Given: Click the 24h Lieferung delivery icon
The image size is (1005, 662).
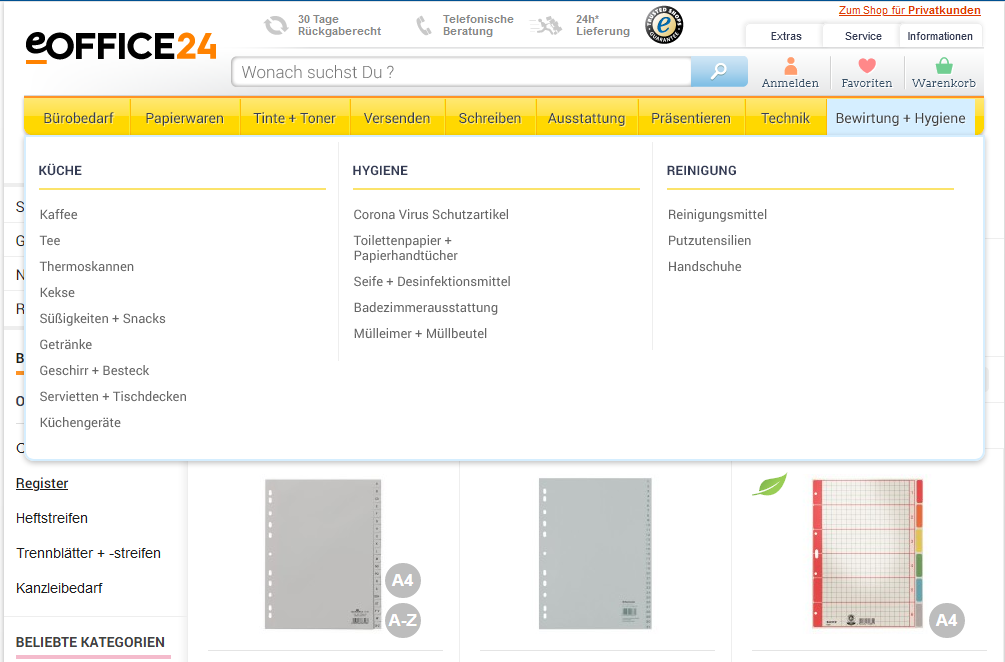Looking at the screenshot, I should click(x=546, y=26).
